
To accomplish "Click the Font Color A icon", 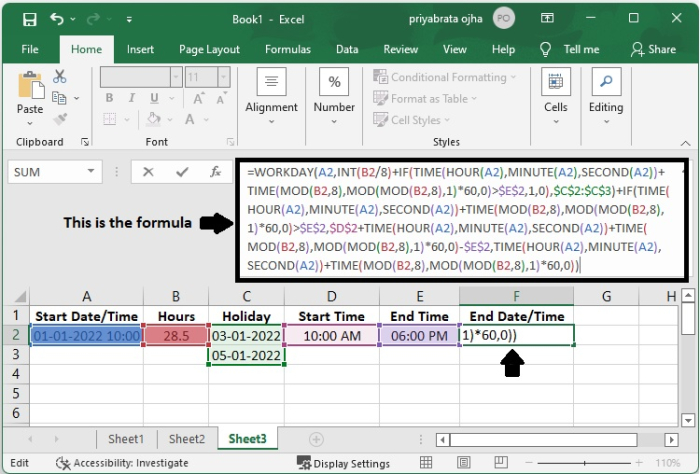I will tap(190, 119).
